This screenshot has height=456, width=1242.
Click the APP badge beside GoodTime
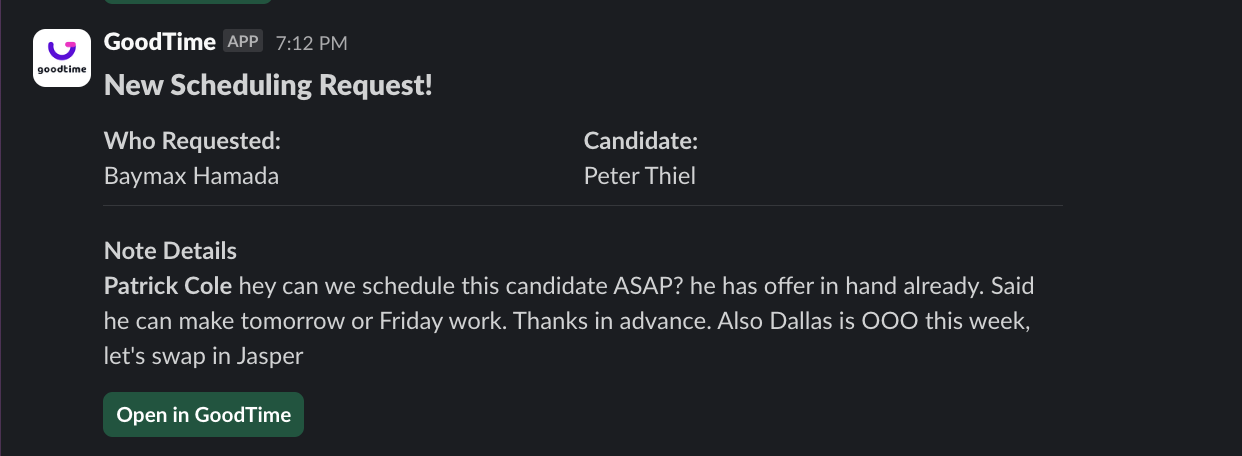pos(243,42)
